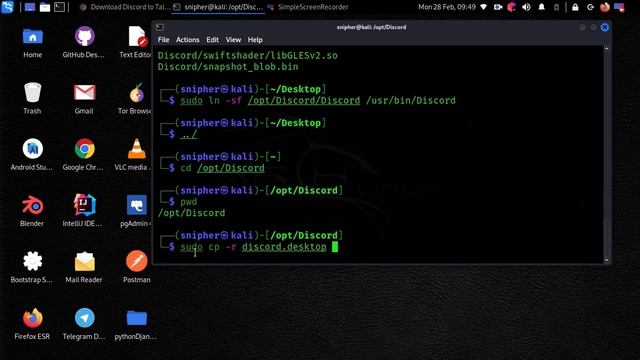
Task: Launch Firefox ESR from the desktop
Action: [x=32, y=324]
